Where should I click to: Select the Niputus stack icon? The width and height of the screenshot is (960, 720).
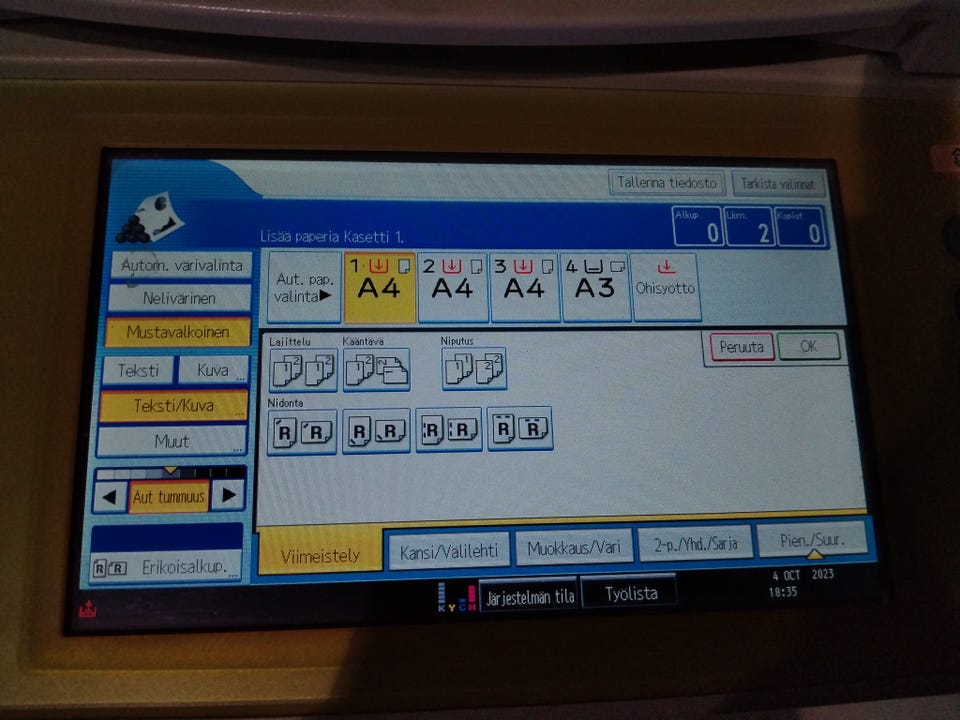[x=474, y=369]
